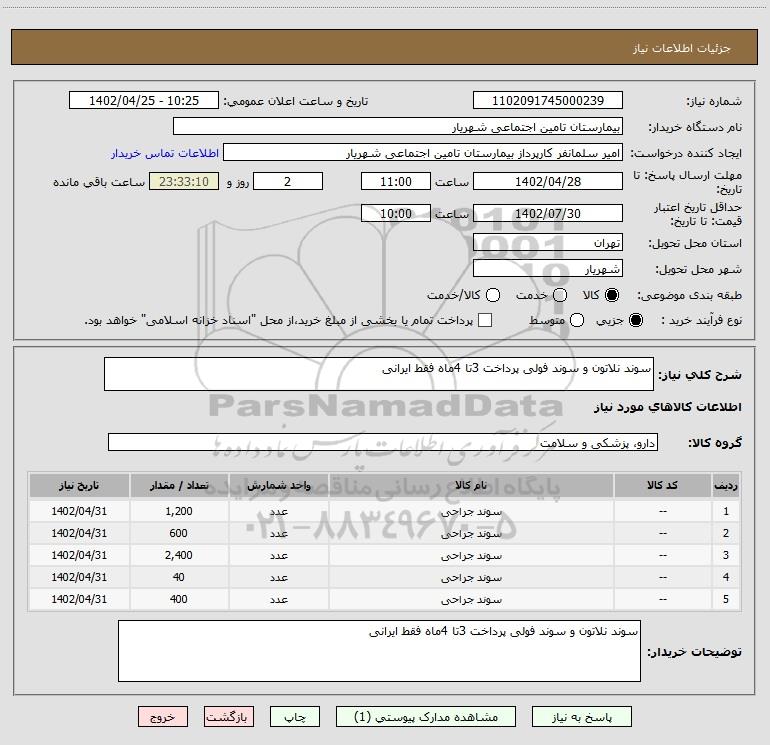Click the validity time field 10:00
Image resolution: width=770 pixels, height=745 pixels.
click(396, 213)
